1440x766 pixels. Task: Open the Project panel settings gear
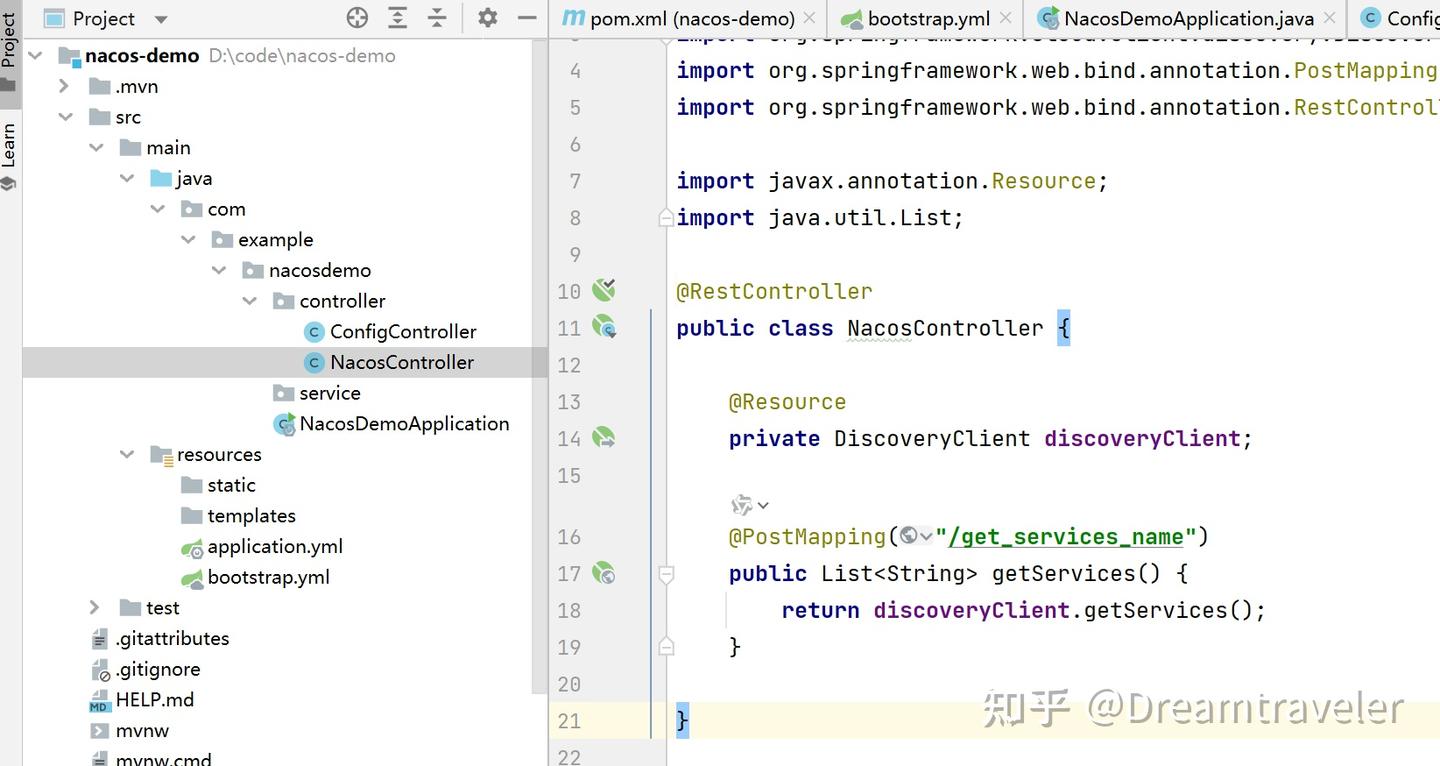coord(486,17)
